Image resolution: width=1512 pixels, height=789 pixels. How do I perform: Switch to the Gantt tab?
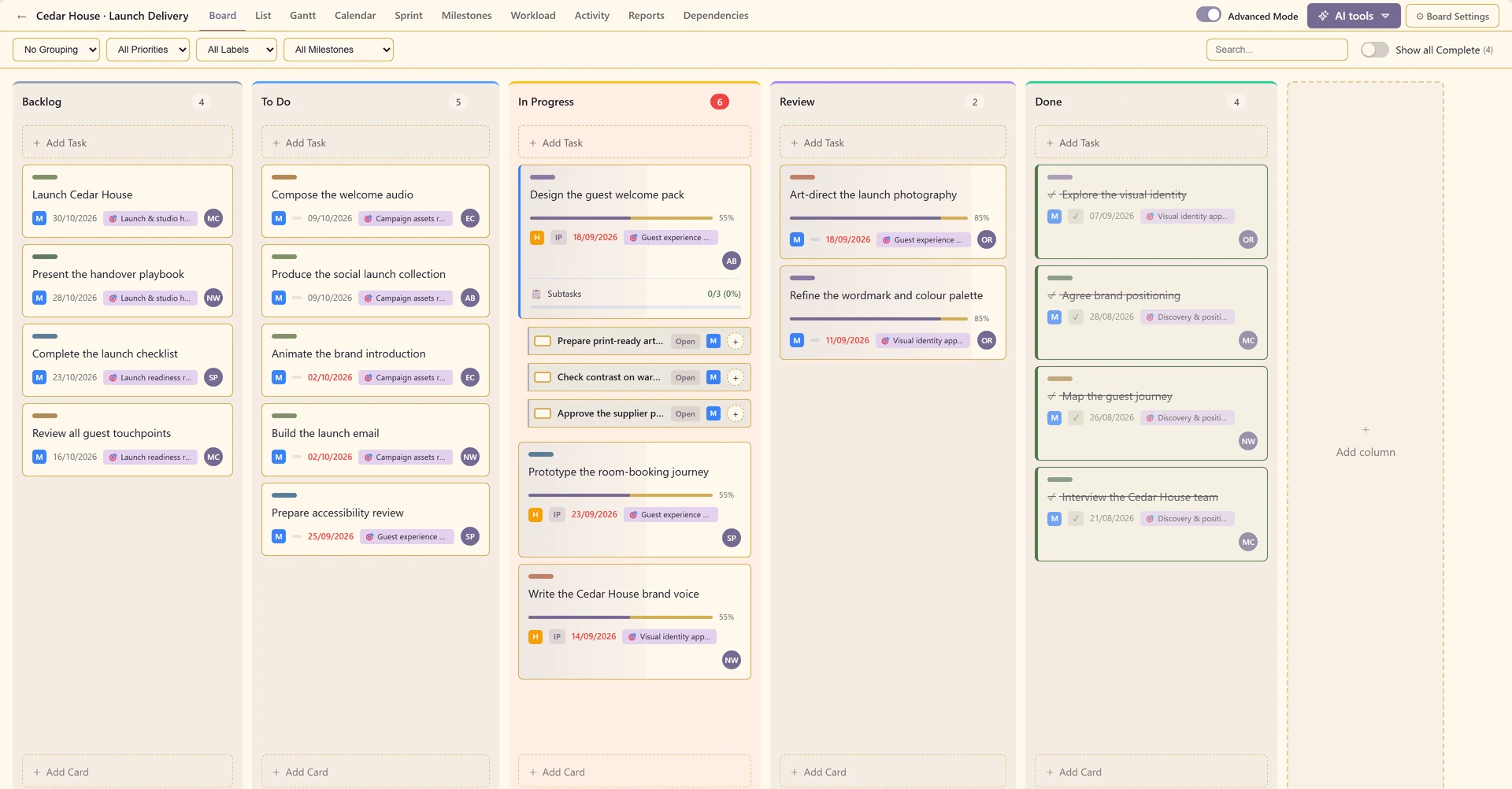coord(302,16)
